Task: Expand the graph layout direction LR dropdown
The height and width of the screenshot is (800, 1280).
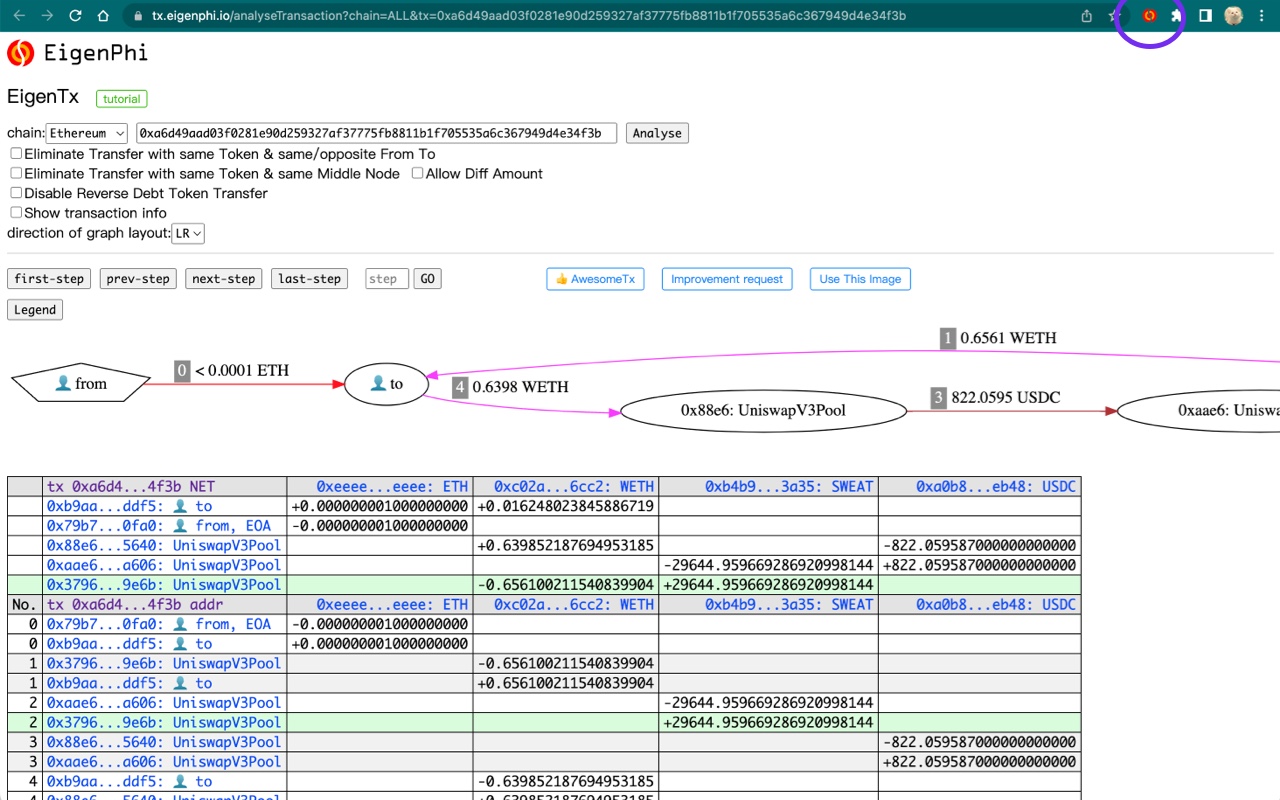Action: (188, 233)
